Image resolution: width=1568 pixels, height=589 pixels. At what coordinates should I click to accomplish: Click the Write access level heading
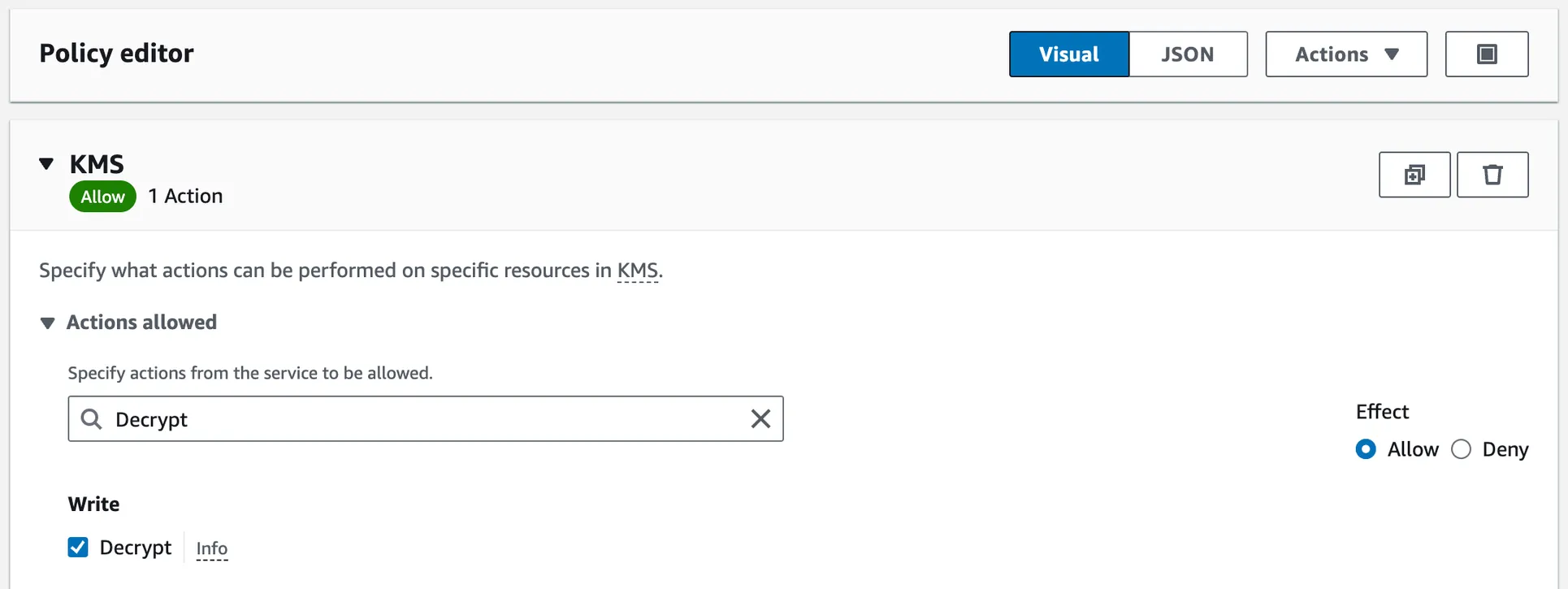pos(93,505)
